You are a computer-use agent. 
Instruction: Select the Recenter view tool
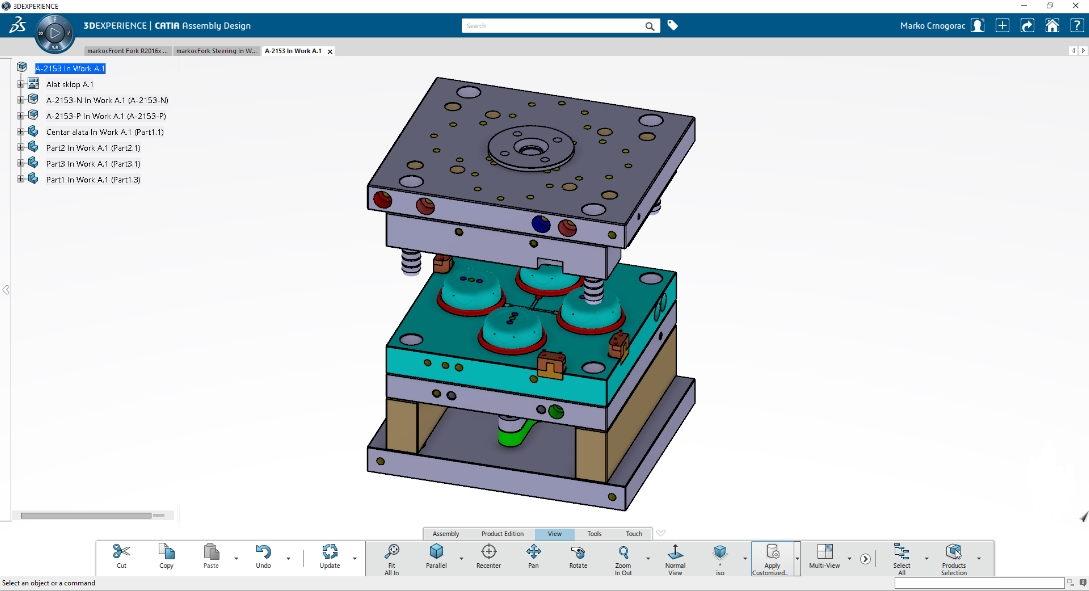(x=488, y=552)
